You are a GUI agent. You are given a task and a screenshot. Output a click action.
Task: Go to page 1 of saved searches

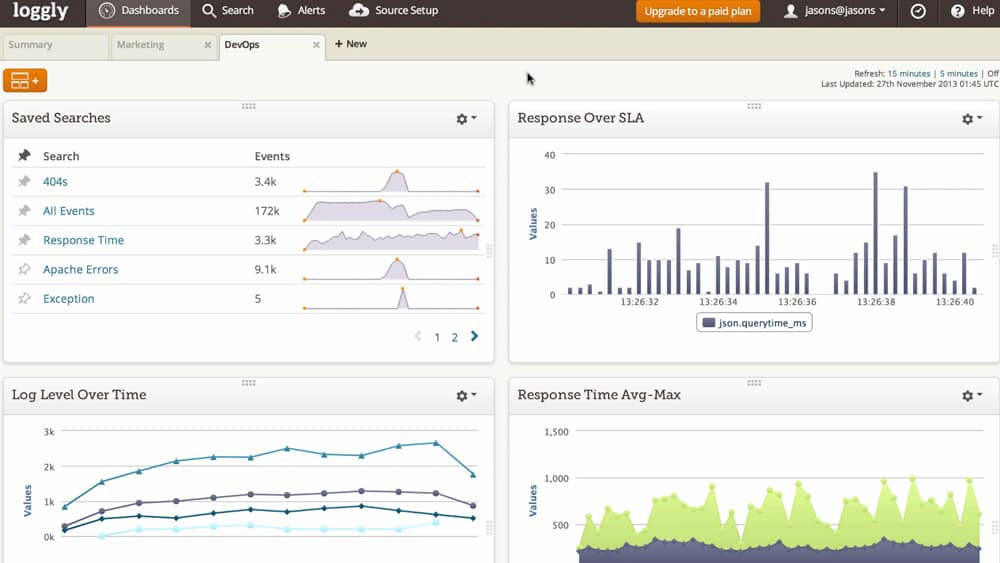437,337
